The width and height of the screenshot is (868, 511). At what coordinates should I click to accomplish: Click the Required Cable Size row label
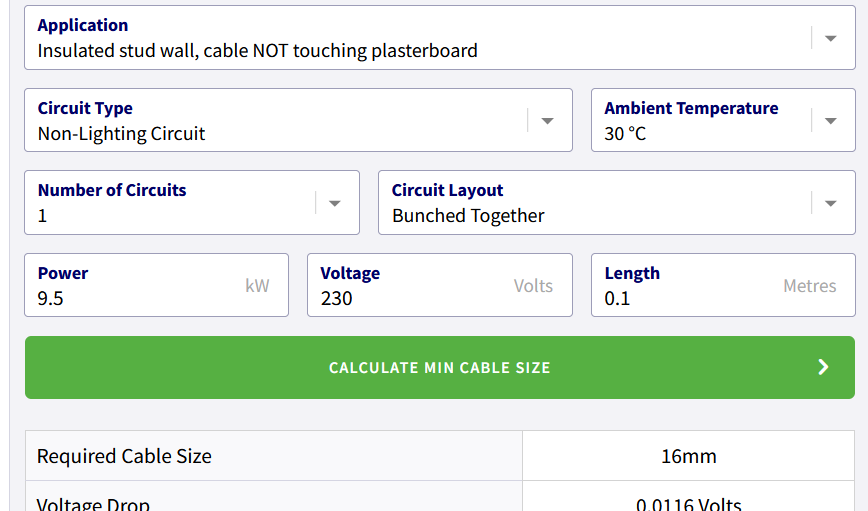pos(124,456)
